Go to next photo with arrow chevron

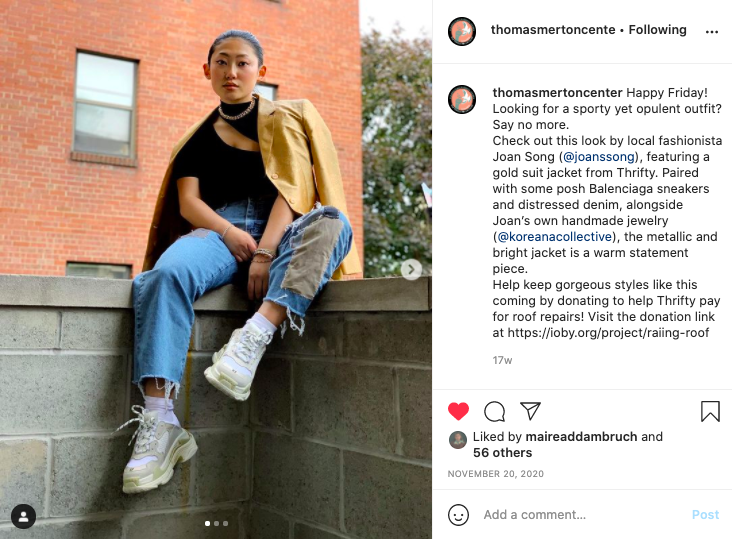point(411,270)
